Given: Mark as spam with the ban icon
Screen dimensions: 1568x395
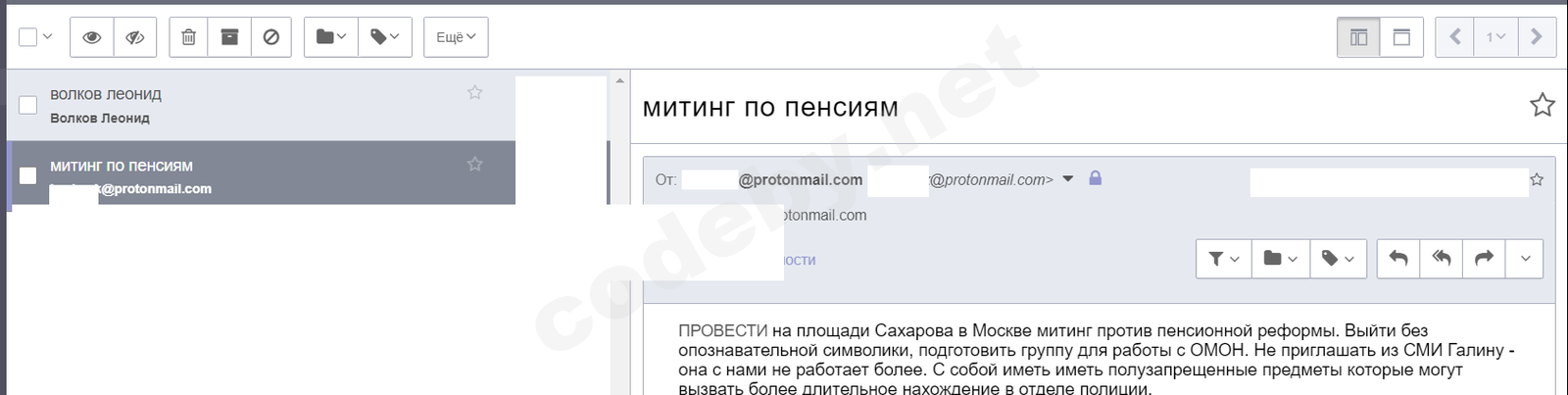Looking at the screenshot, I should tap(271, 37).
